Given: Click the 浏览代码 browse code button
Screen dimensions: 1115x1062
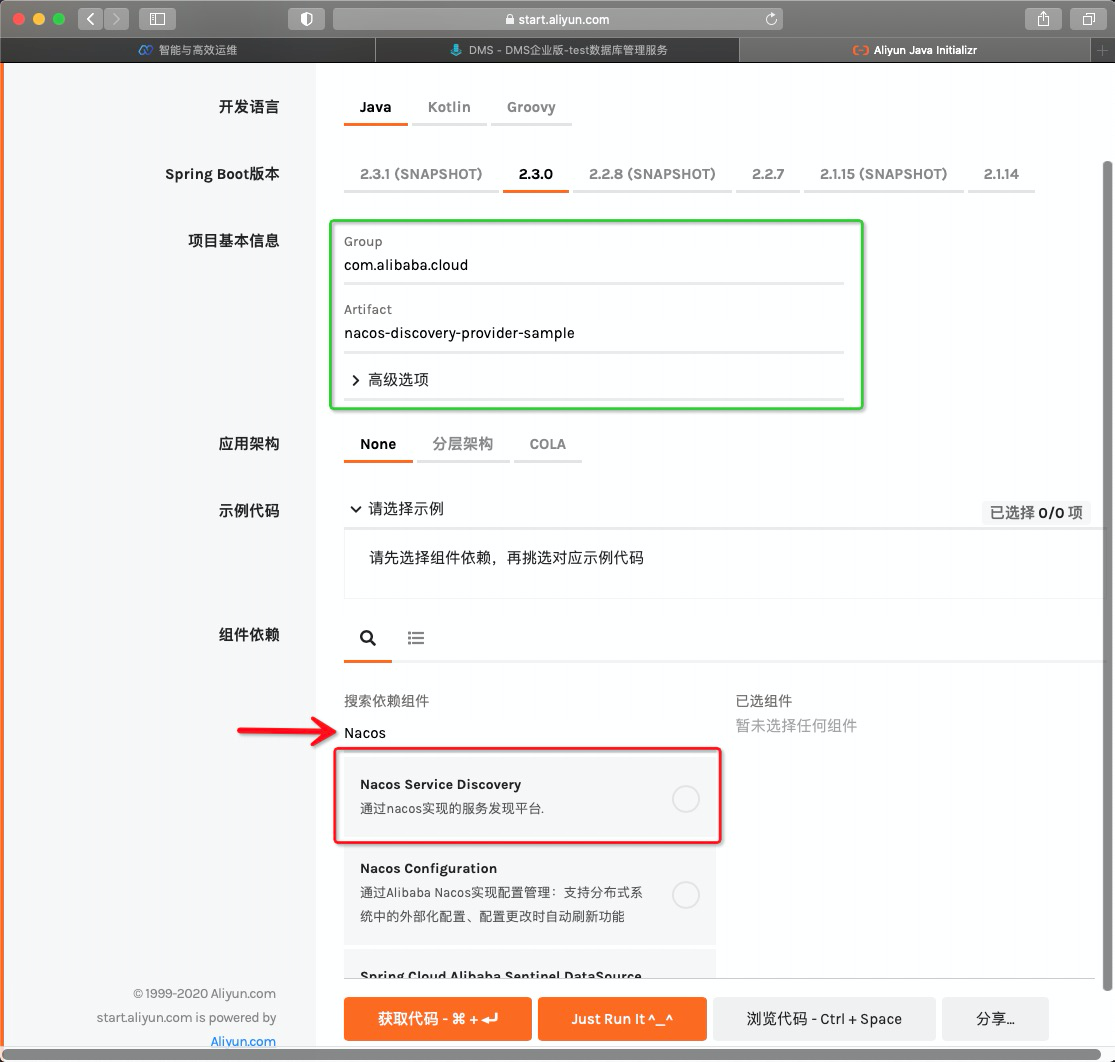Looking at the screenshot, I should pyautogui.click(x=824, y=1019).
